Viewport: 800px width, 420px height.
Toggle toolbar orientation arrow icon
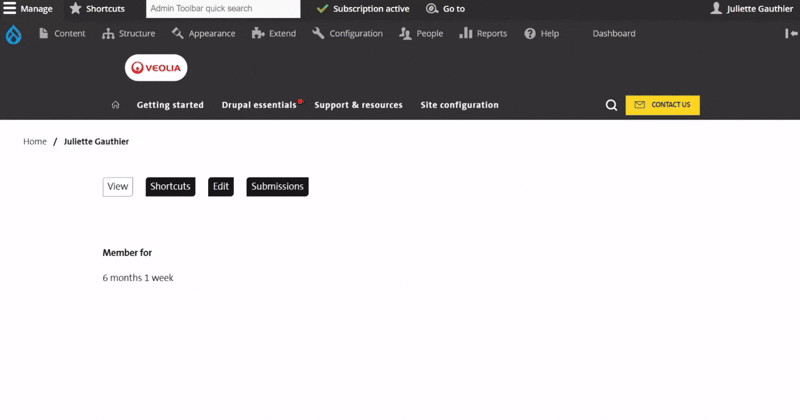pyautogui.click(x=791, y=34)
